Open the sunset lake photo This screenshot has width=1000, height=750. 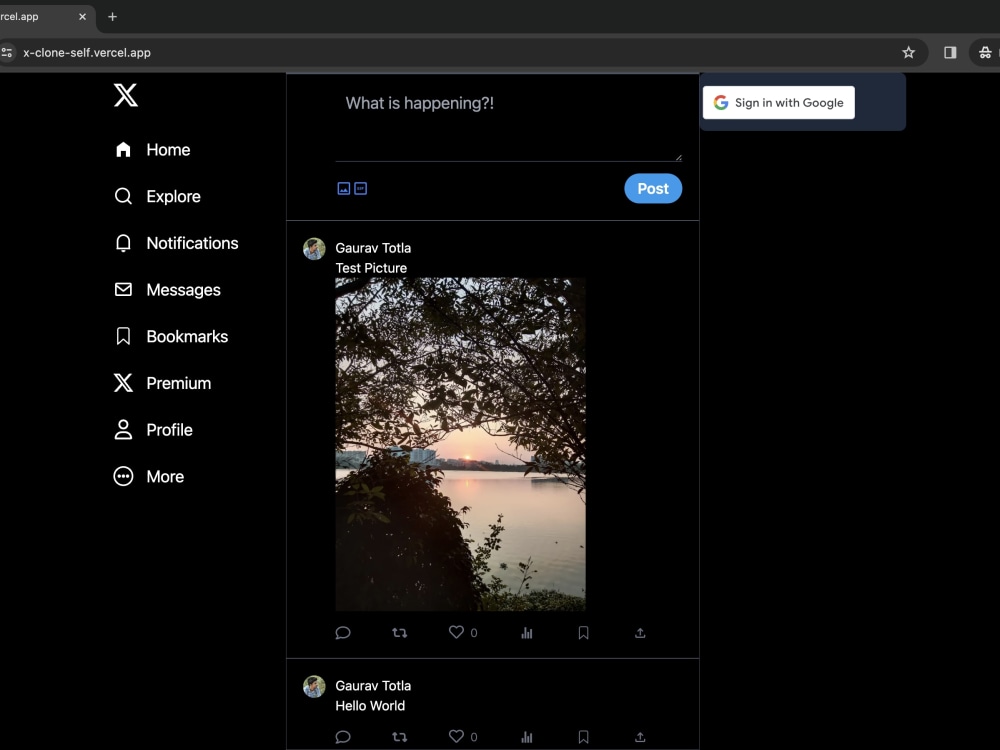[x=460, y=444]
